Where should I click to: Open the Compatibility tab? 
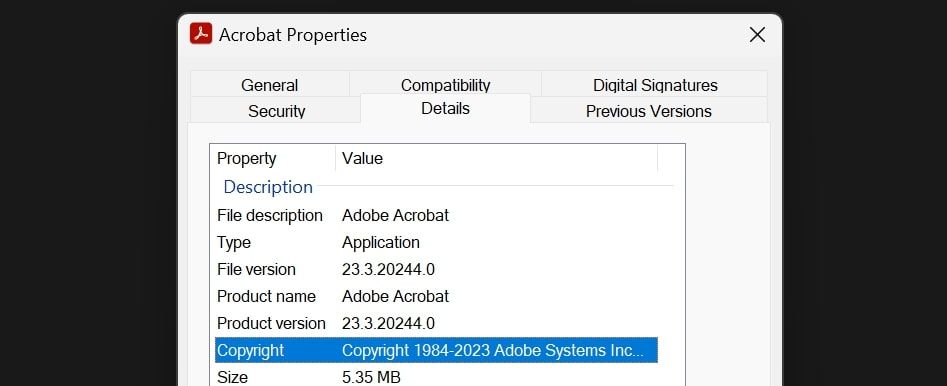(x=445, y=85)
